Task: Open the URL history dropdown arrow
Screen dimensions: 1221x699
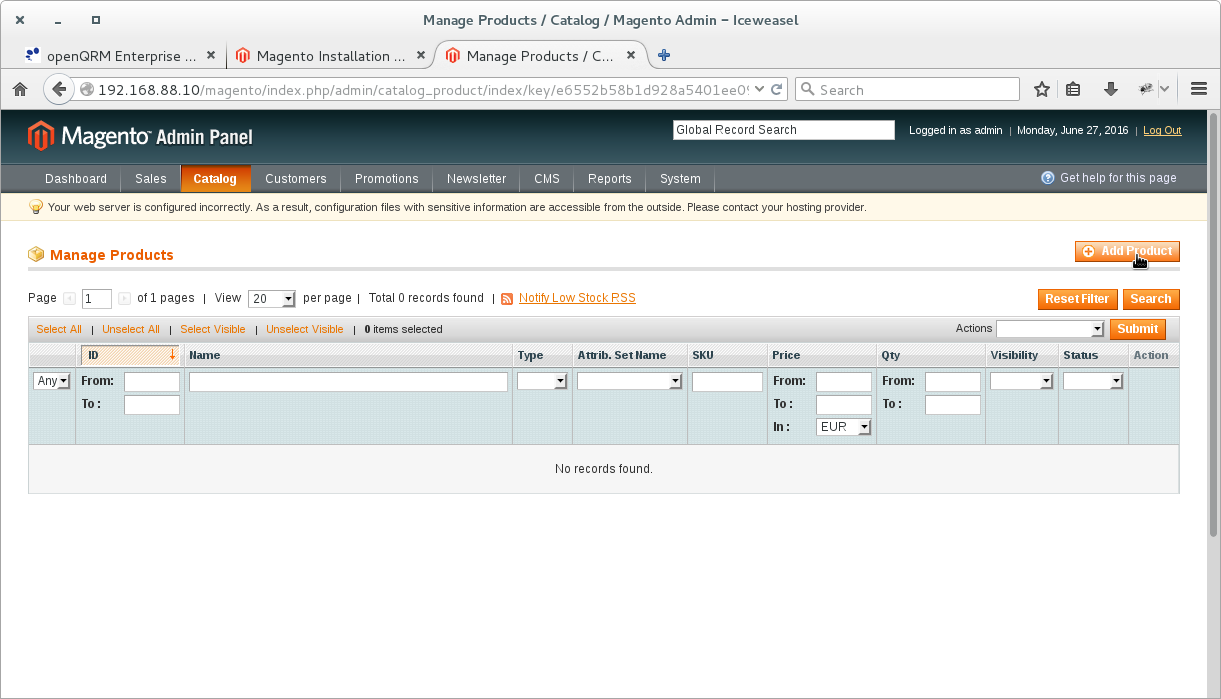Action: 760,89
